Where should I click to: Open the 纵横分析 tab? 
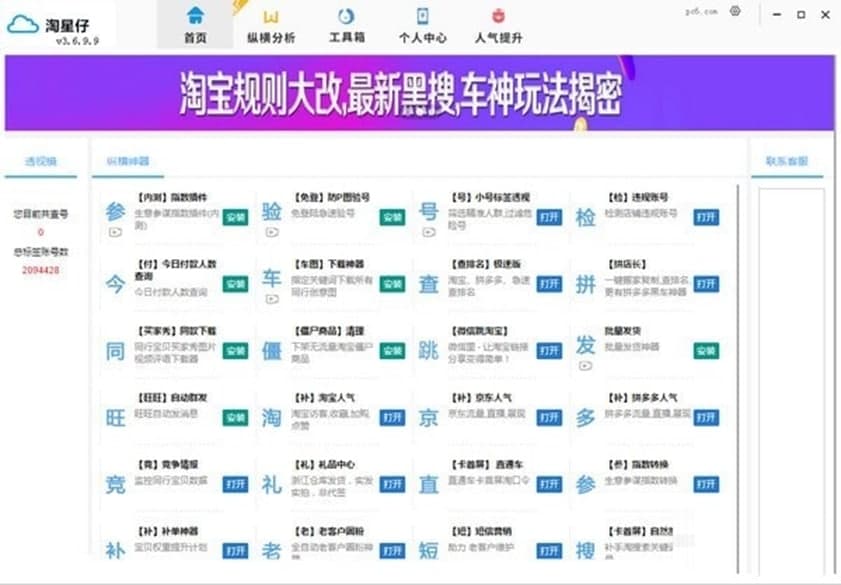click(x=271, y=25)
